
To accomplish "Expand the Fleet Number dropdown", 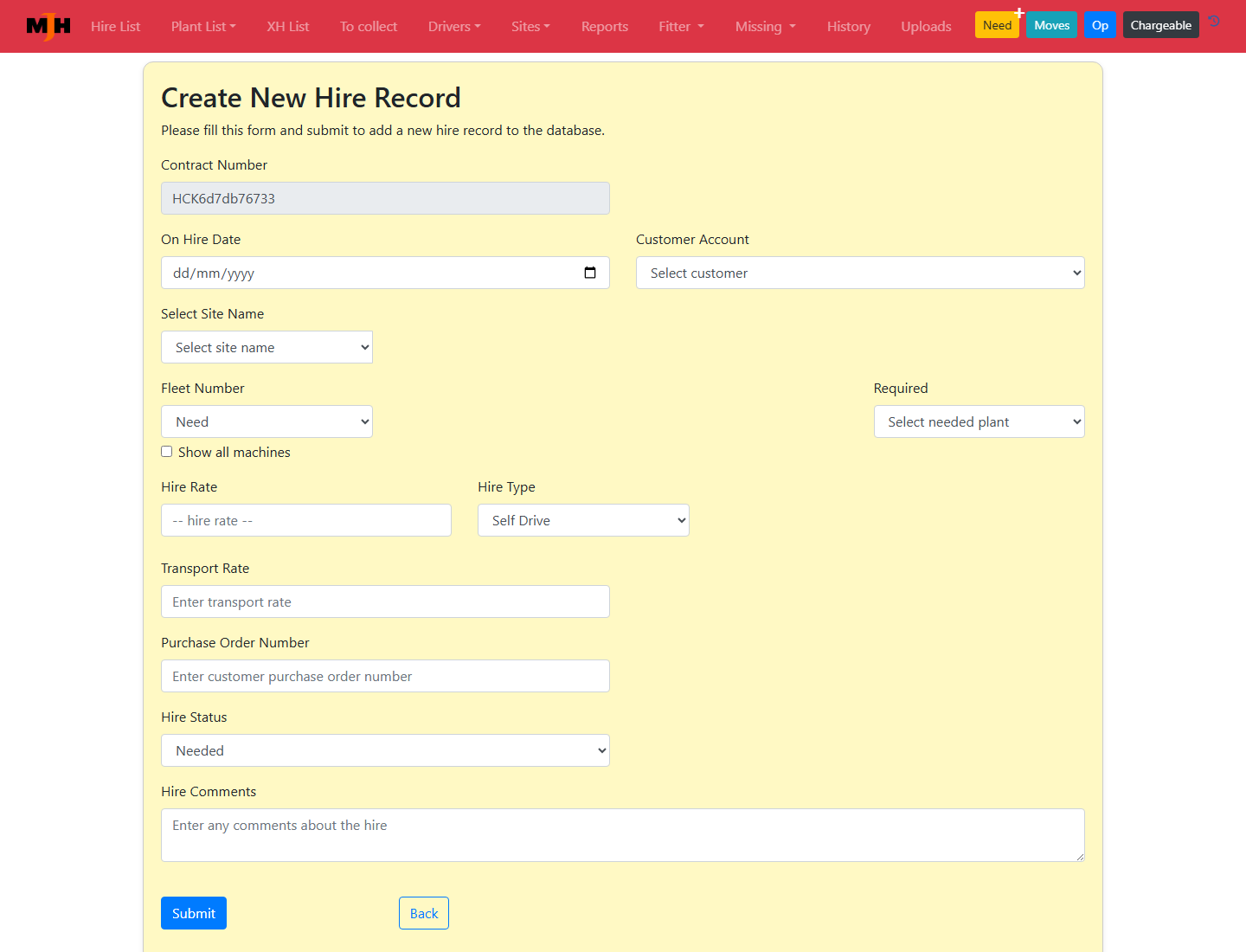I will click(x=267, y=421).
